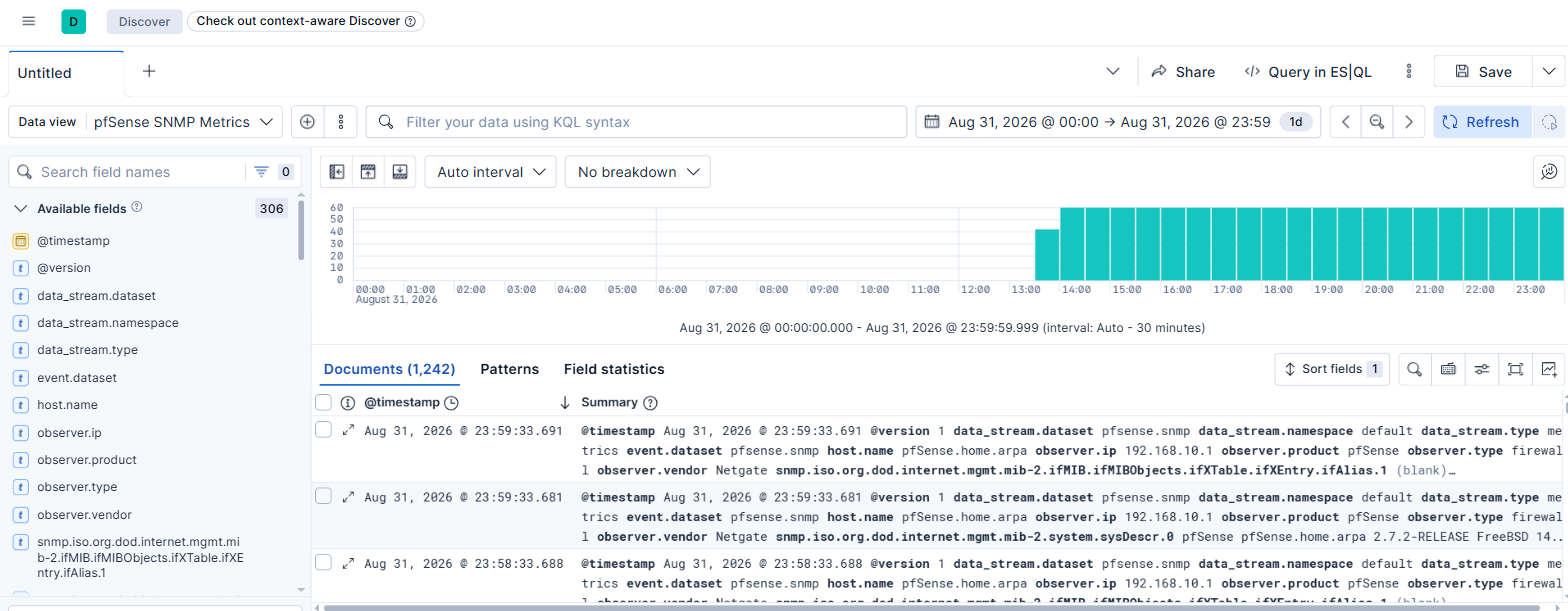The height and width of the screenshot is (611, 1568).
Task: Check the row at 23:58:33.688
Action: (323, 562)
